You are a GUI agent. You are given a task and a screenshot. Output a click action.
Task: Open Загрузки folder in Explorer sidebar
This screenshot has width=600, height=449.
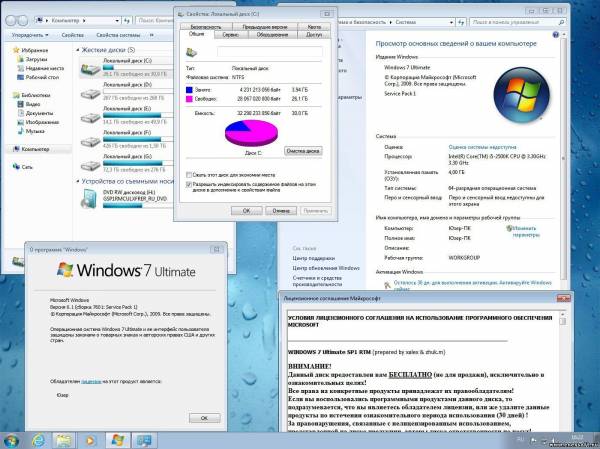coord(36,59)
